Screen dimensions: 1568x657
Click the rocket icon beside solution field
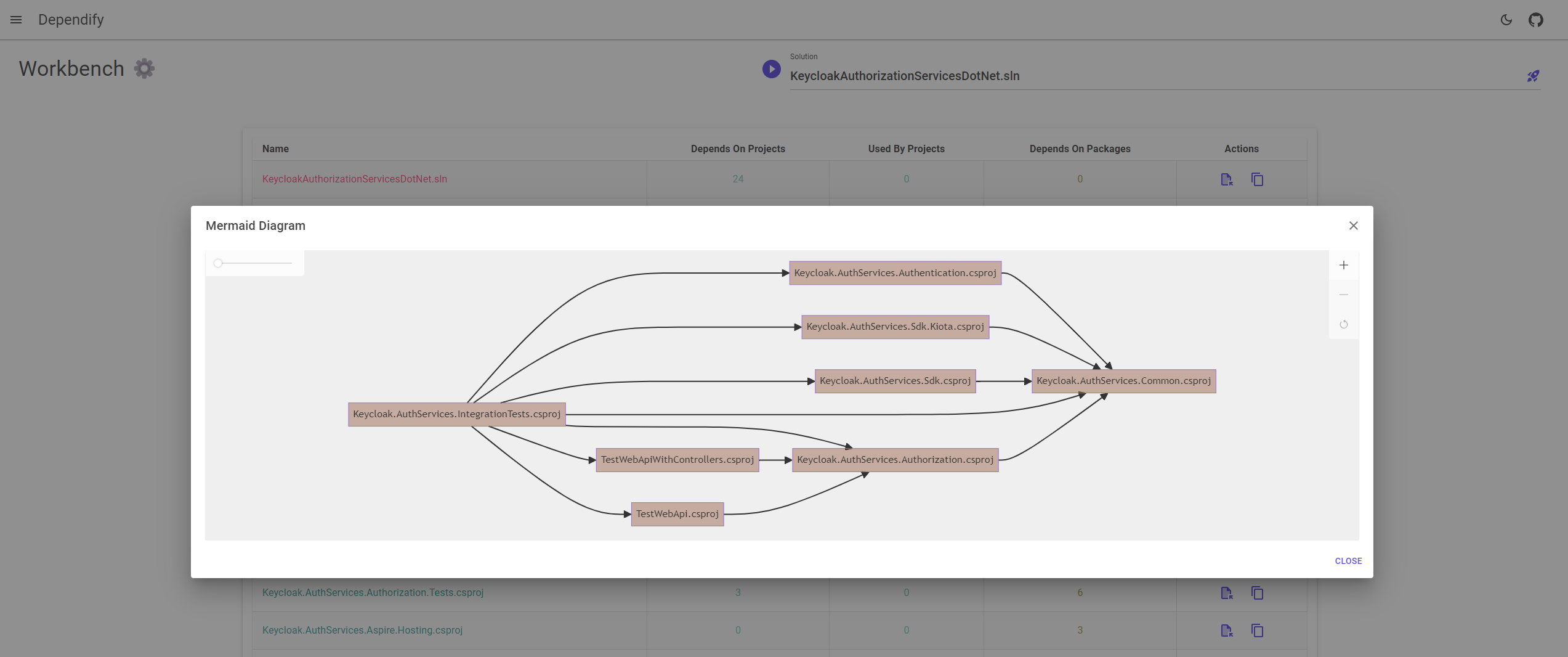click(x=1533, y=76)
